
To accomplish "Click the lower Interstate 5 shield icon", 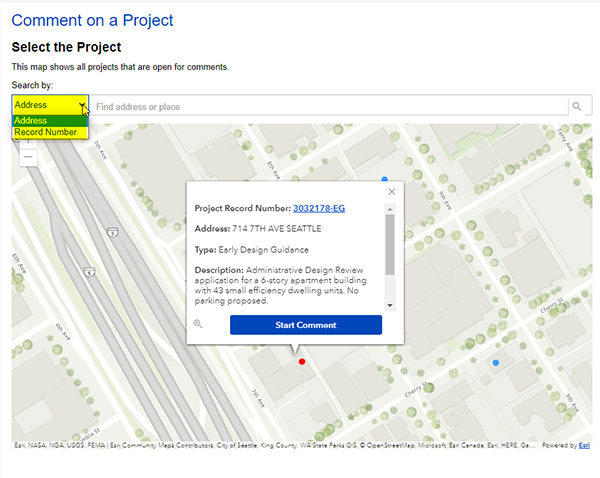I will point(89,272).
